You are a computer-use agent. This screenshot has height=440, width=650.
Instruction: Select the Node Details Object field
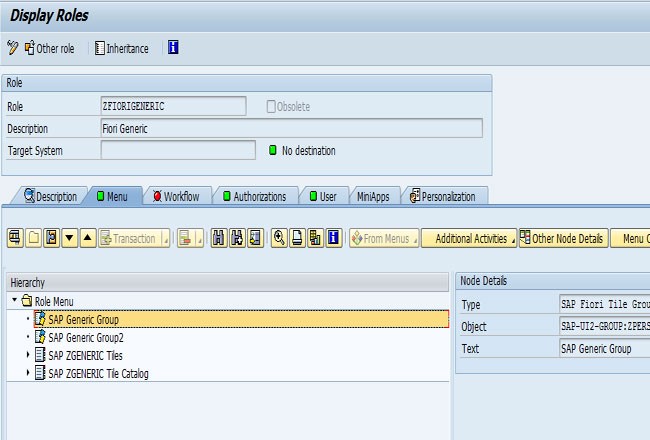[x=605, y=326]
